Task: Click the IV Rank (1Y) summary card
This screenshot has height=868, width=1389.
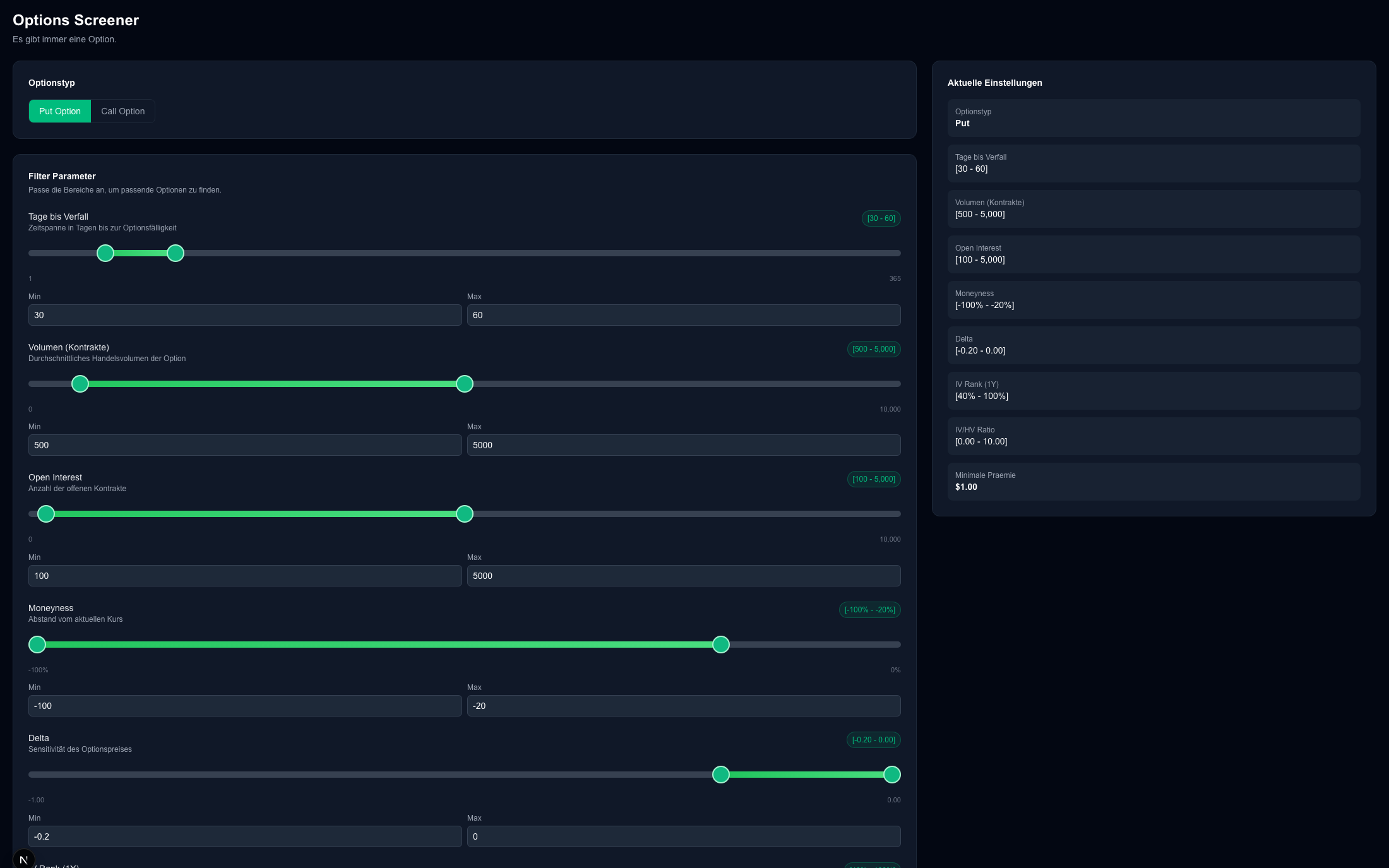Action: [x=1154, y=391]
